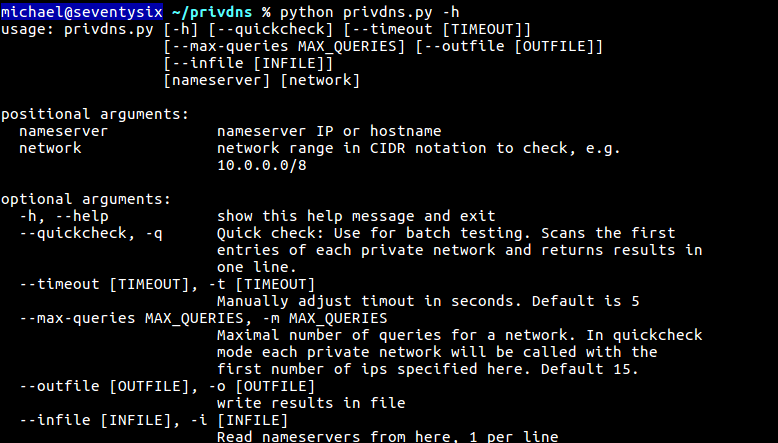
Task: Click the 'write results in file' description
Action: [x=311, y=403]
